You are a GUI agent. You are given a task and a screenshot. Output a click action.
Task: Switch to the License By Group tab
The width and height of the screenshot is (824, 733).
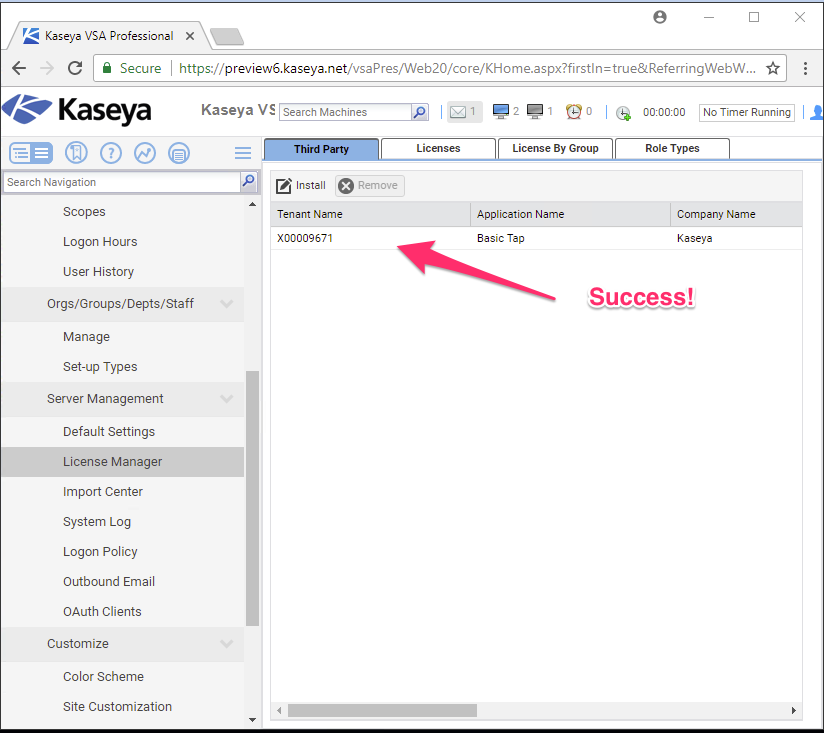pos(555,148)
